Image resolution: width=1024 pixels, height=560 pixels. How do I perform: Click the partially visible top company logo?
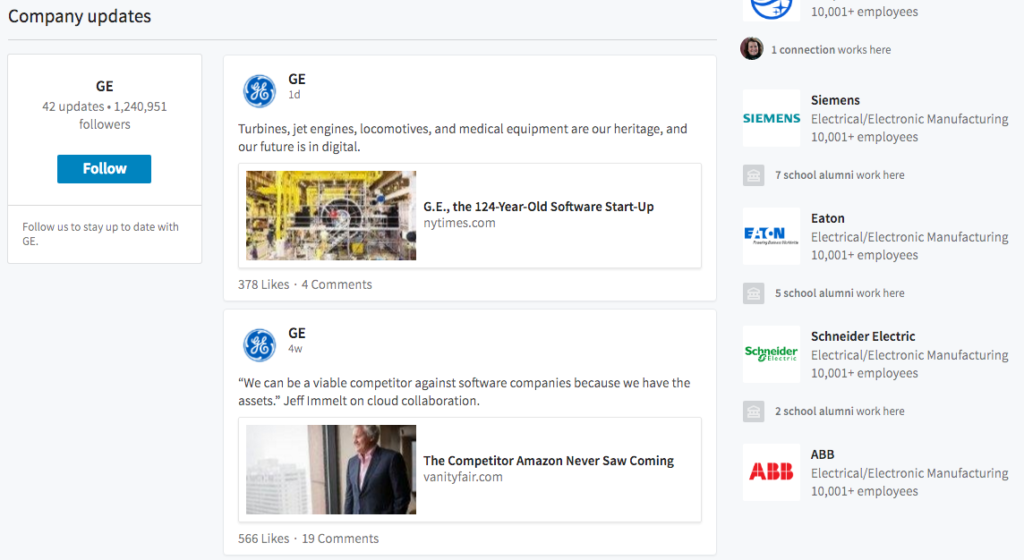(771, 10)
